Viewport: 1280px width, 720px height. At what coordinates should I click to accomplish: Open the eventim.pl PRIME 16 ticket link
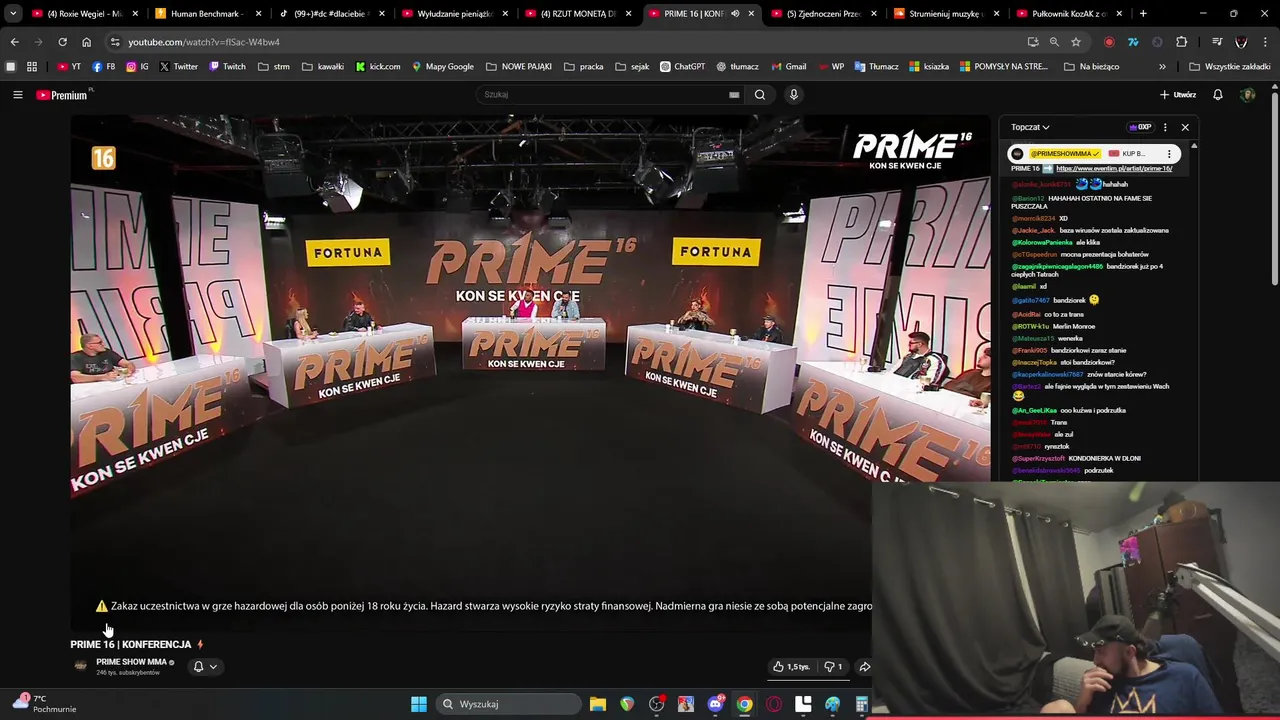pyautogui.click(x=1114, y=169)
